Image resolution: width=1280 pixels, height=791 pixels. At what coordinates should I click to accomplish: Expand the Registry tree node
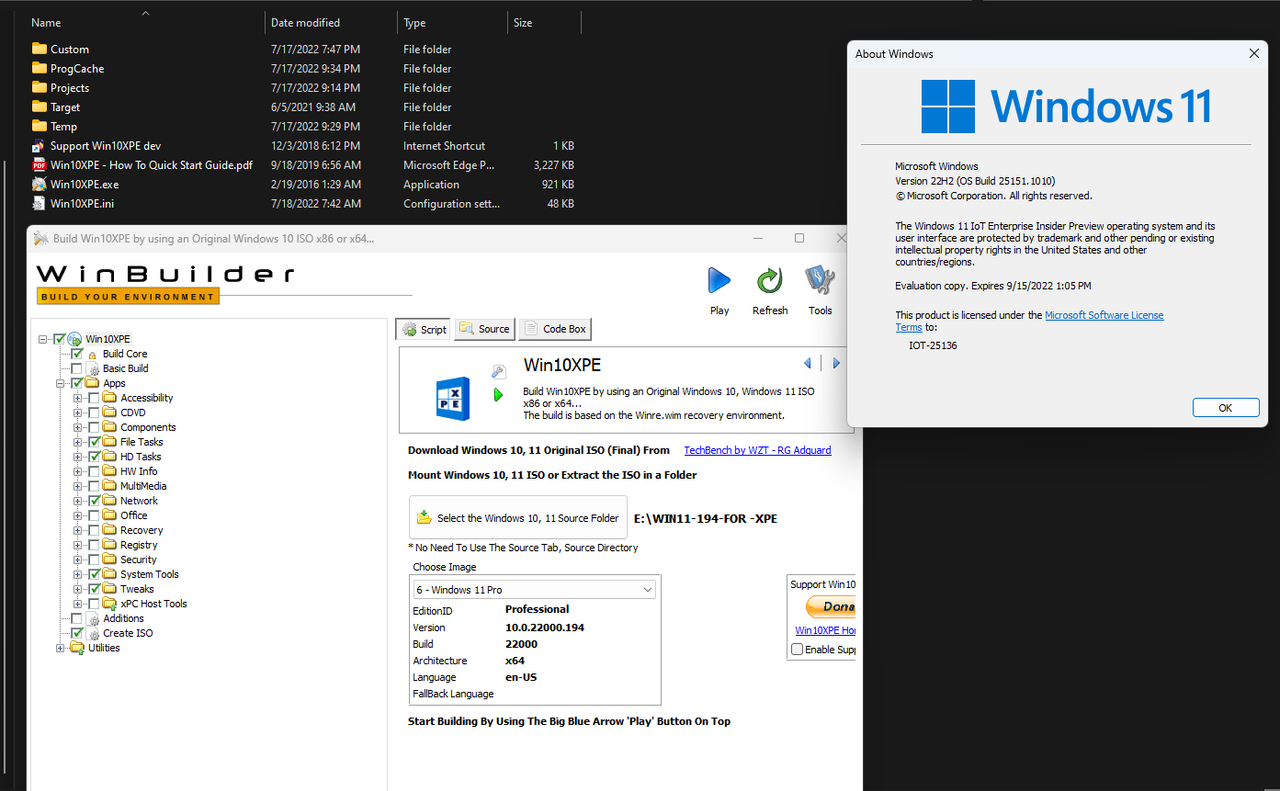(78, 545)
